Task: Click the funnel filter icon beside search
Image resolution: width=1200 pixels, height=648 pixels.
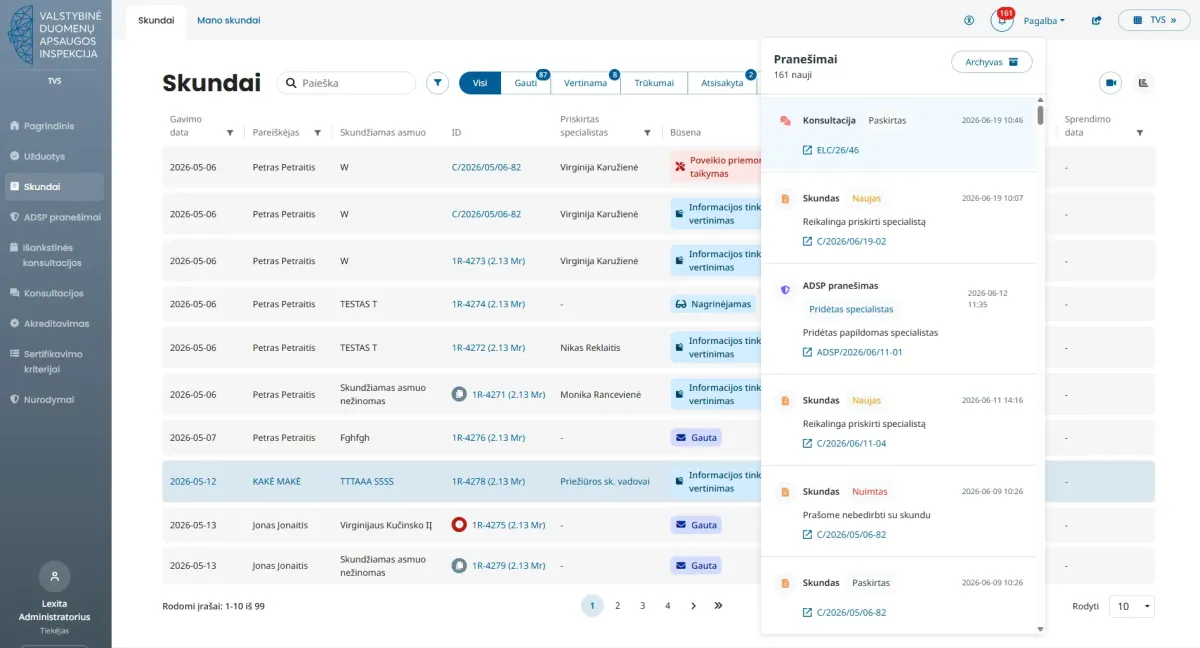Action: coord(437,83)
